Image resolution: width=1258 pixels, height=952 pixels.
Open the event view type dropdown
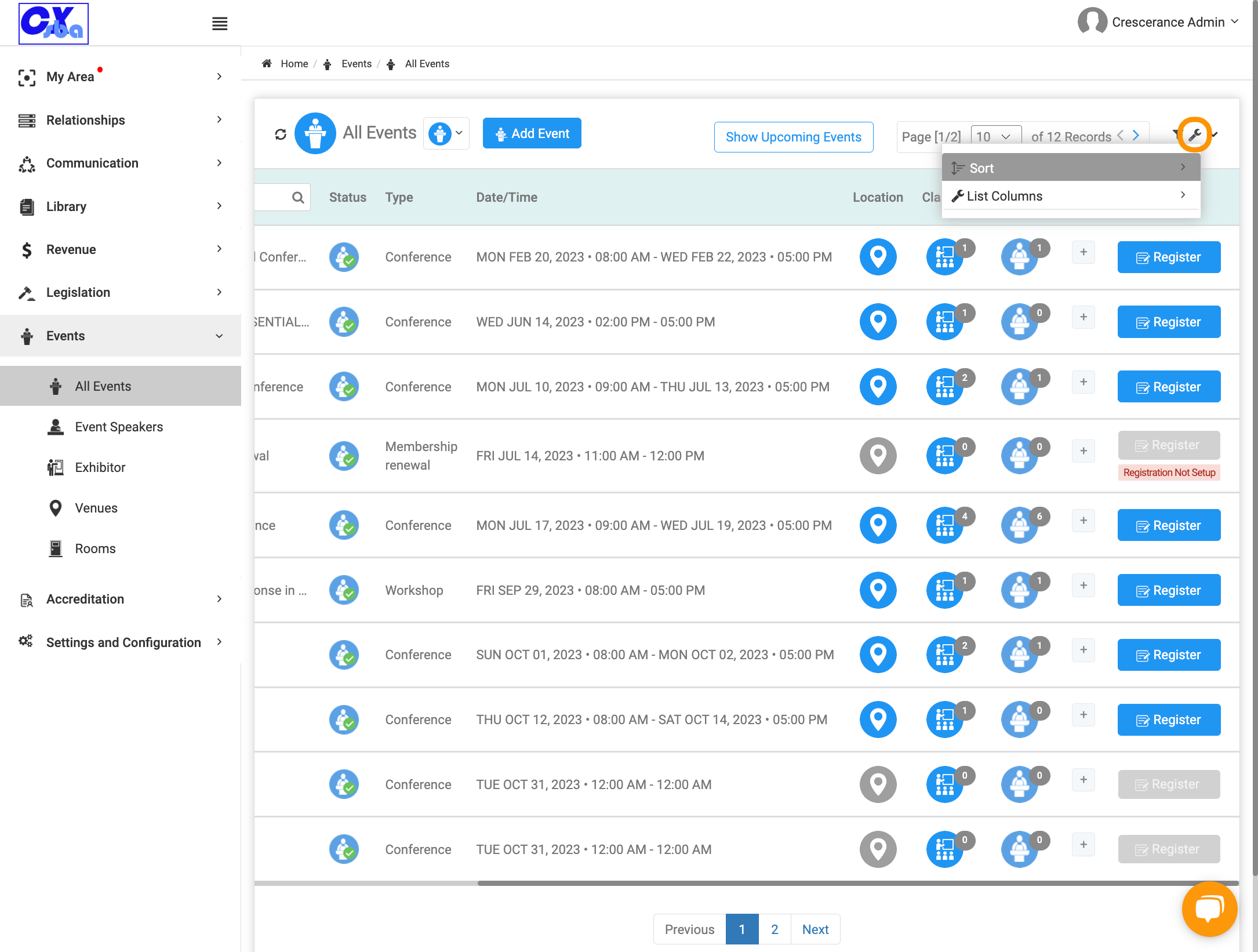446,133
